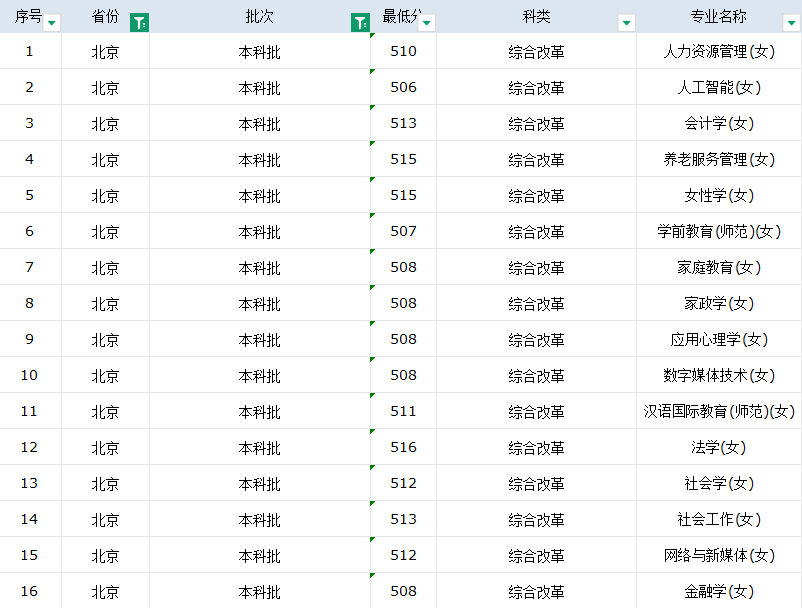Click the cell 社会工作(女)
This screenshot has height=608, width=802.
coord(719,519)
